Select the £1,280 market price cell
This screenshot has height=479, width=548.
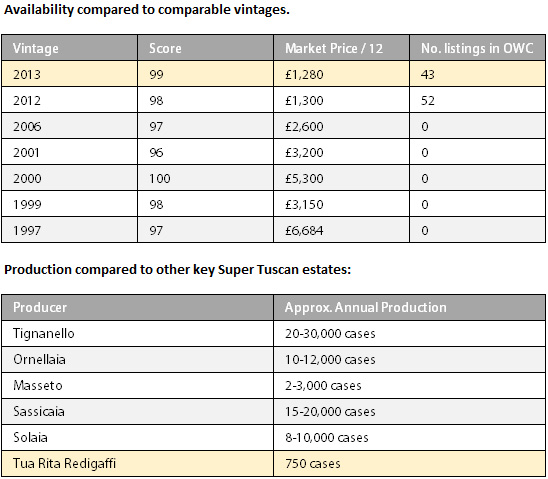[x=341, y=74]
